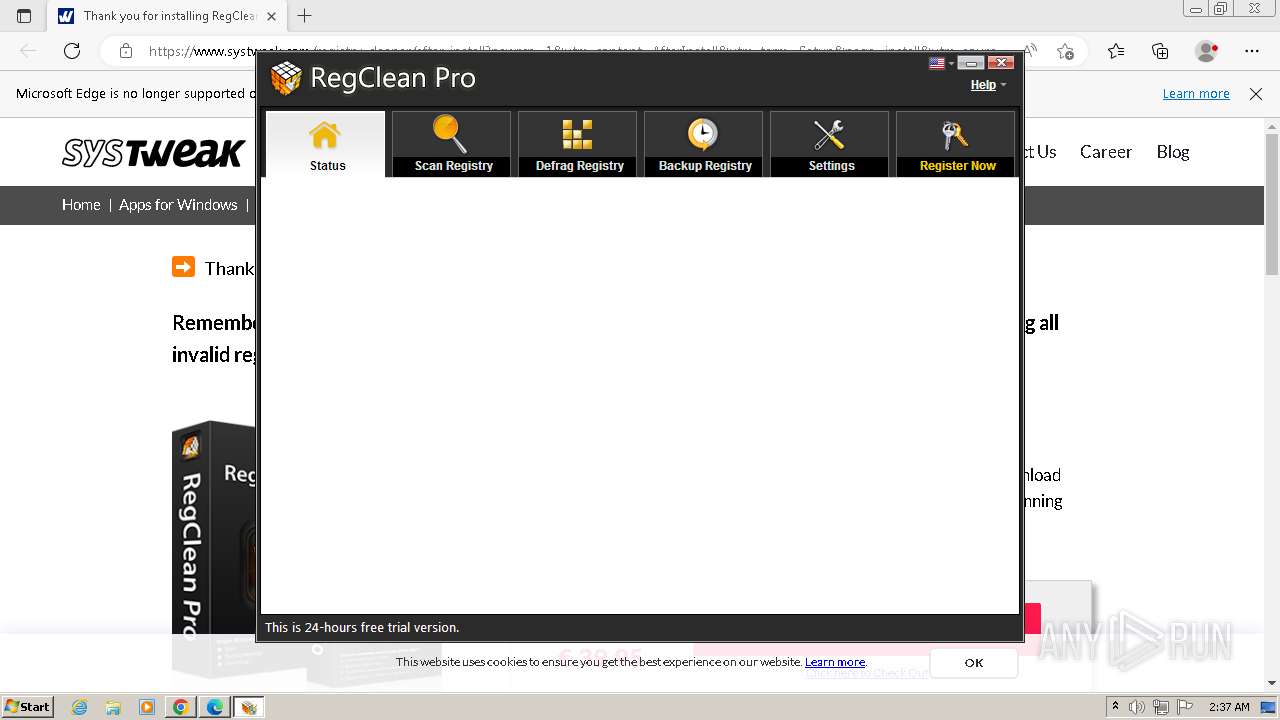Click the 24-hours free trial status text

pyautogui.click(x=362, y=628)
